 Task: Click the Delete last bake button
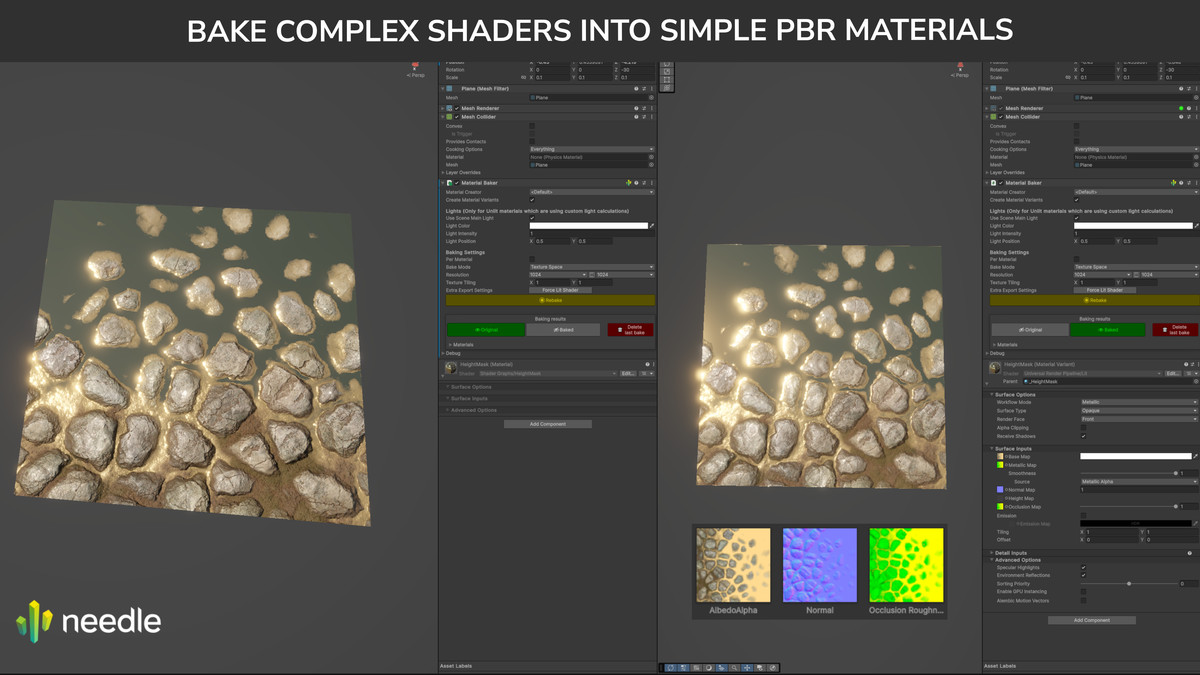click(x=631, y=329)
